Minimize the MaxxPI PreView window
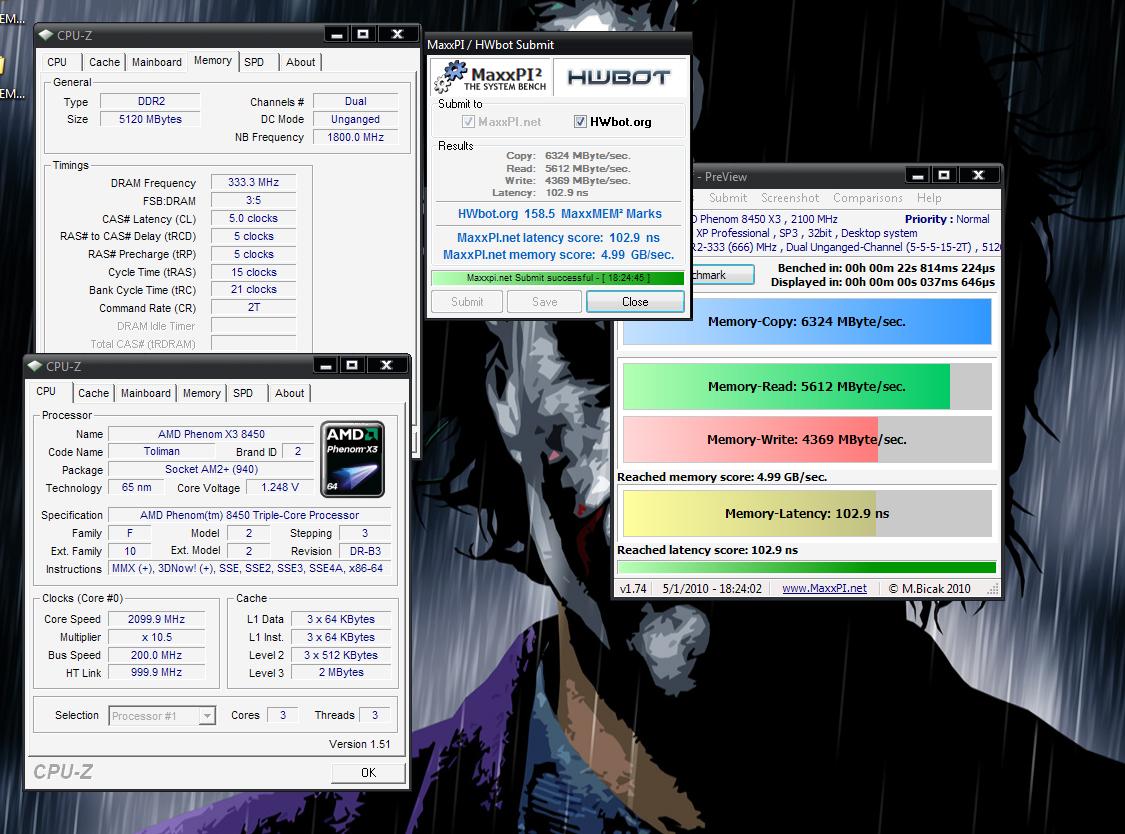 tap(918, 175)
